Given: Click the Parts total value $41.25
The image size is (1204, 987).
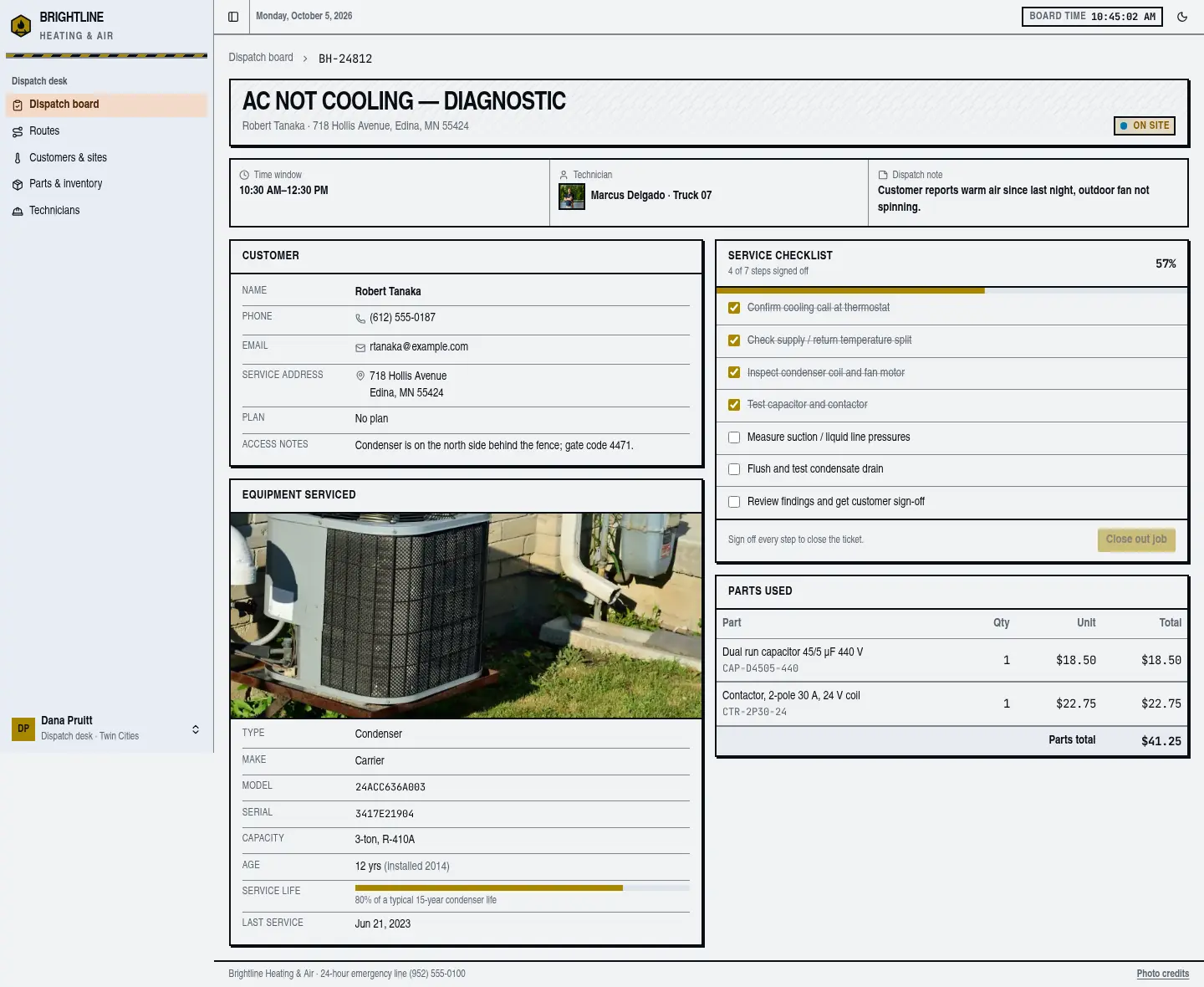Looking at the screenshot, I should pyautogui.click(x=1161, y=741).
